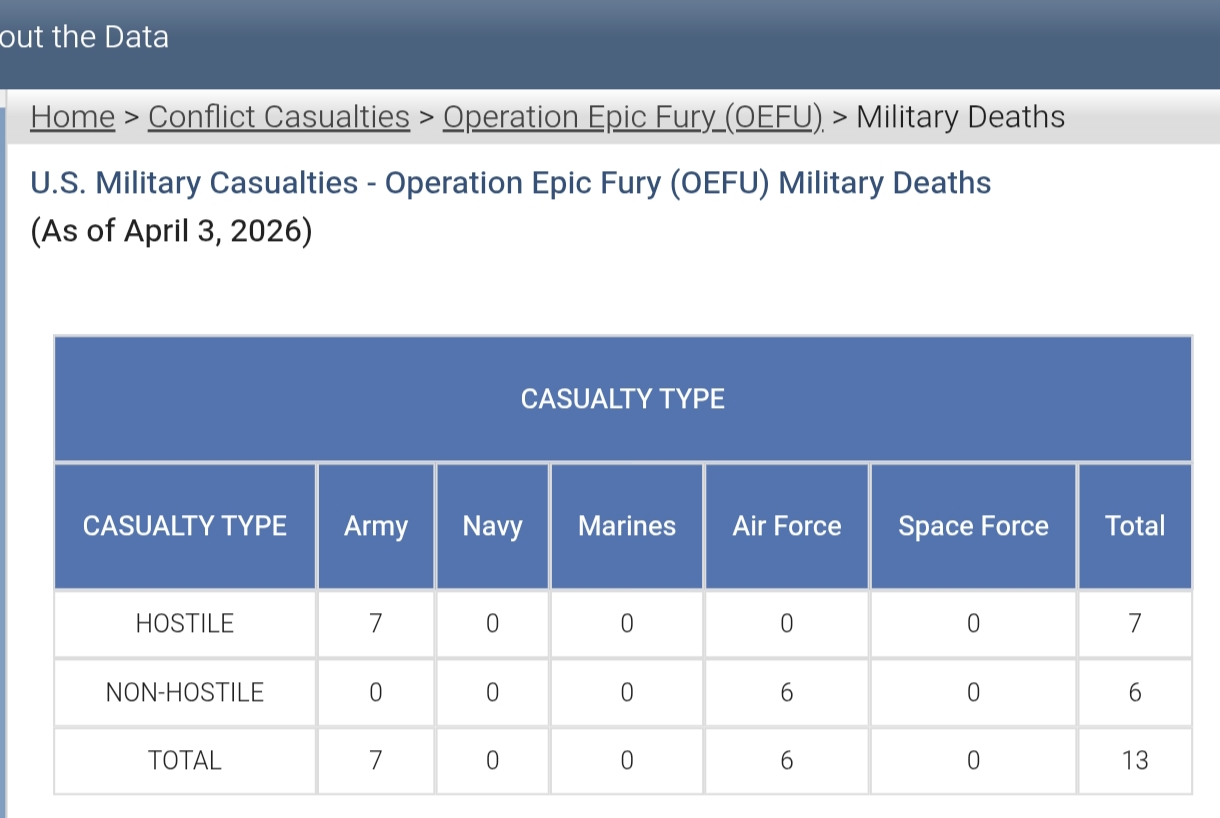The image size is (1220, 818).
Task: Select the Navy column header
Action: click(x=492, y=526)
